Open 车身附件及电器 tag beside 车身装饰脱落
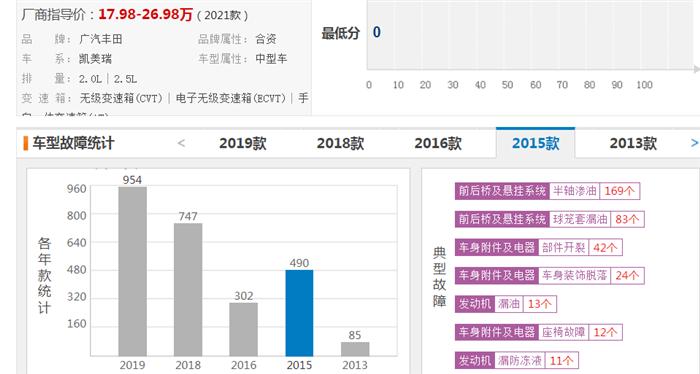 497,275
